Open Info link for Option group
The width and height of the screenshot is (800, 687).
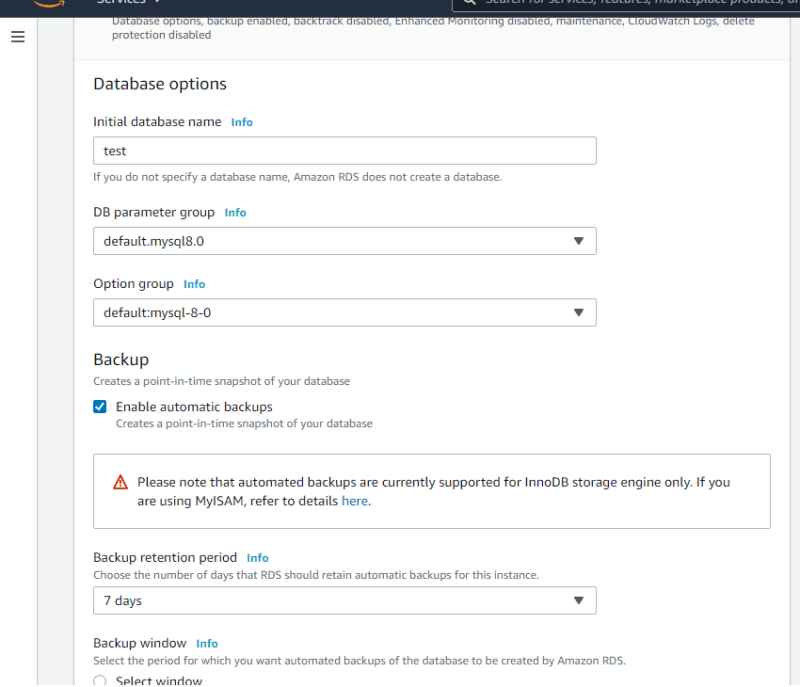click(194, 284)
